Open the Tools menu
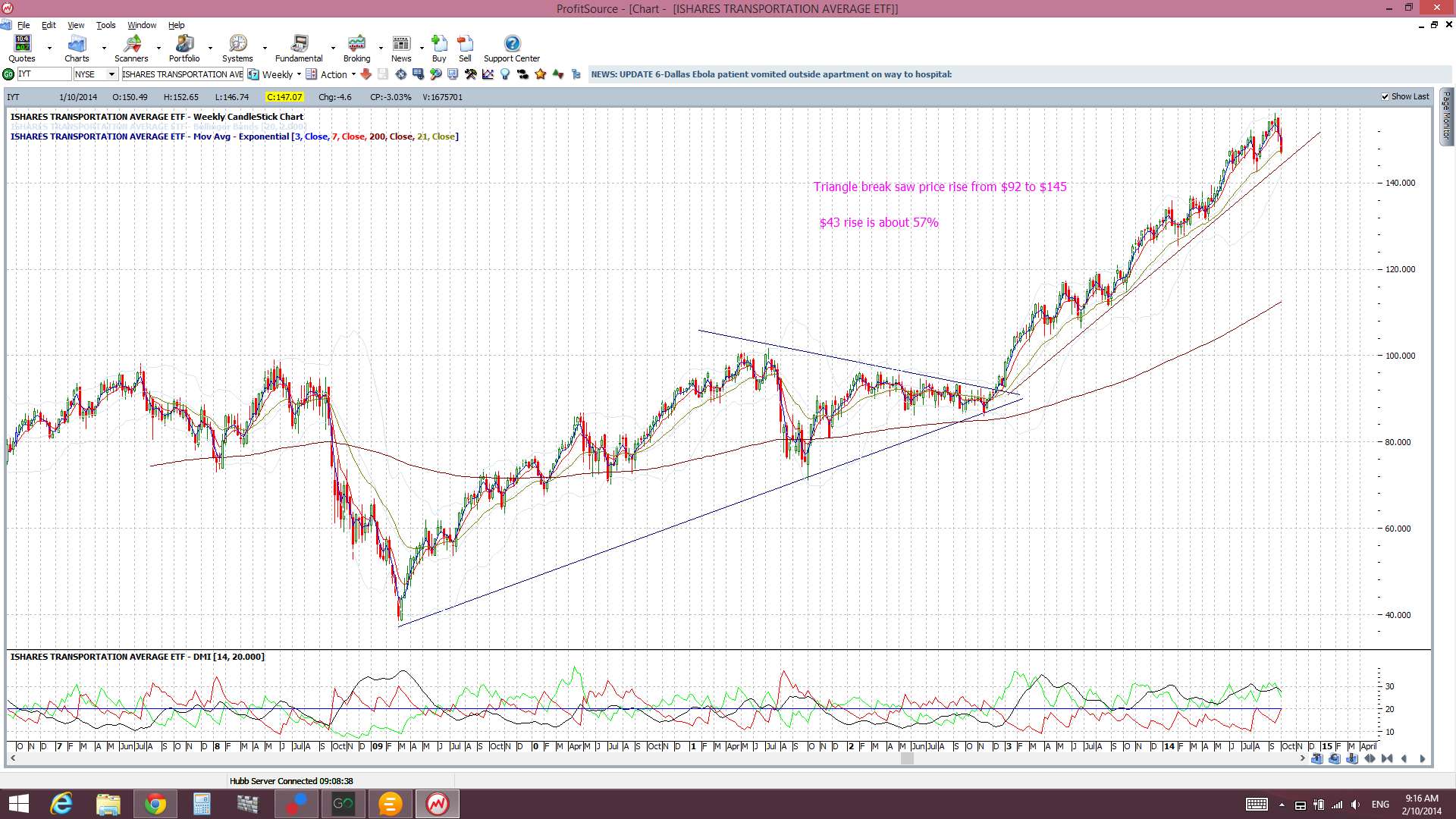 pos(105,25)
